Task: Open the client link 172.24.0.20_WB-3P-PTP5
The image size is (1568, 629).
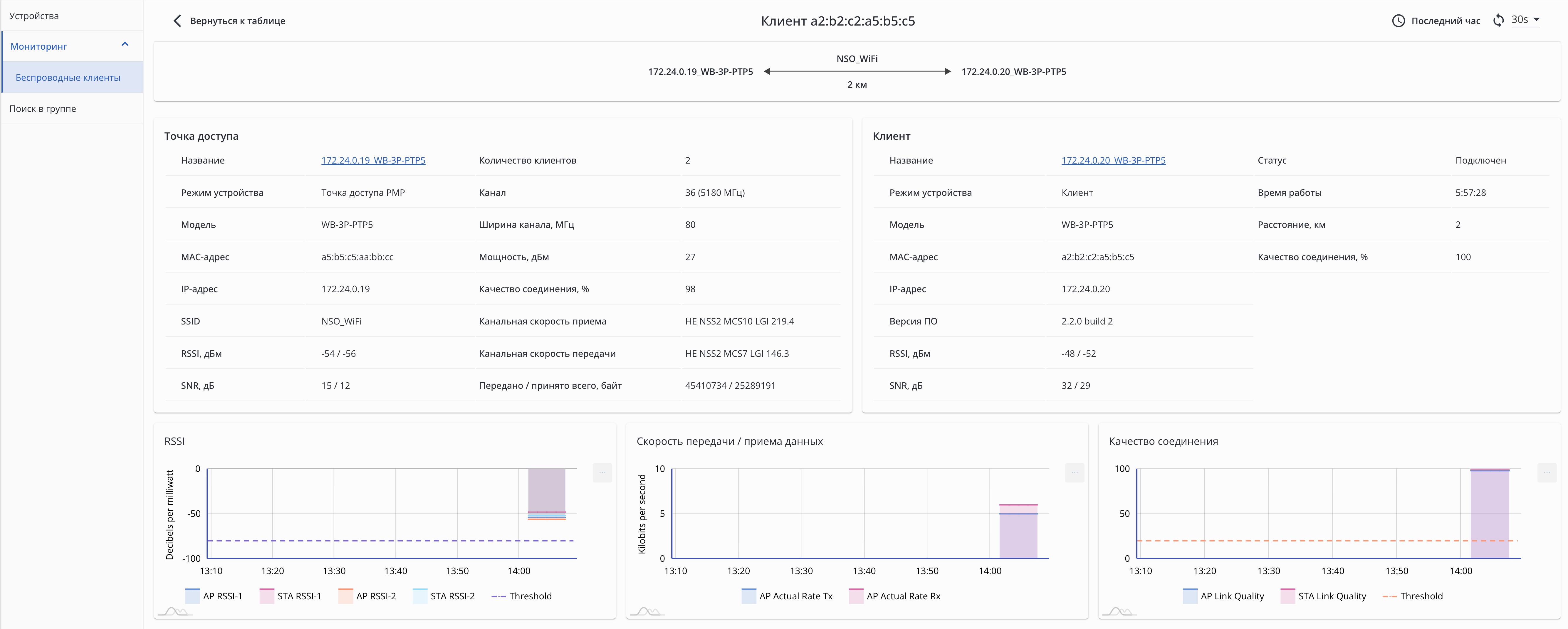Action: click(x=1113, y=161)
